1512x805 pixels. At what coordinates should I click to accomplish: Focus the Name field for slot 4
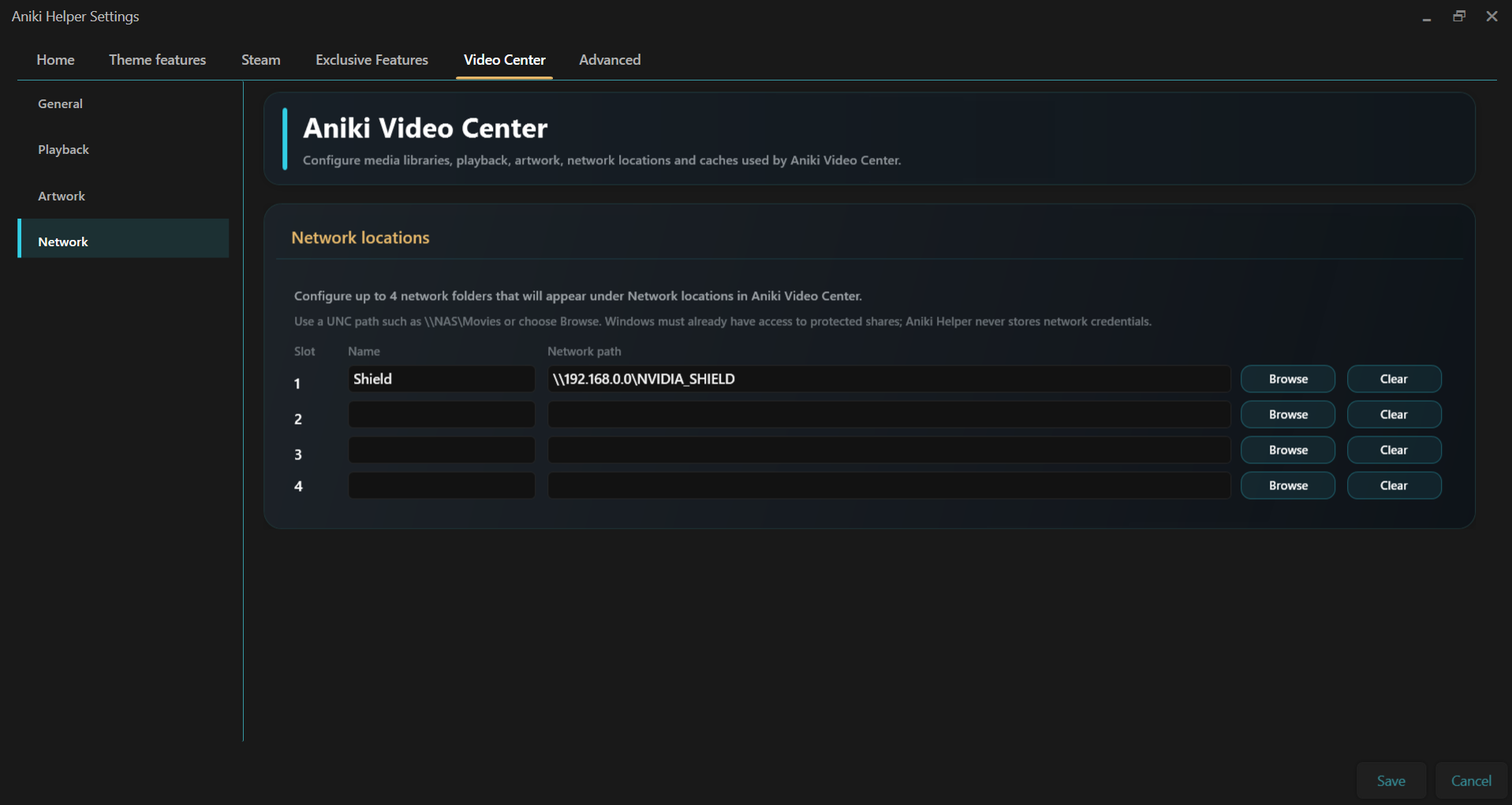coord(442,485)
